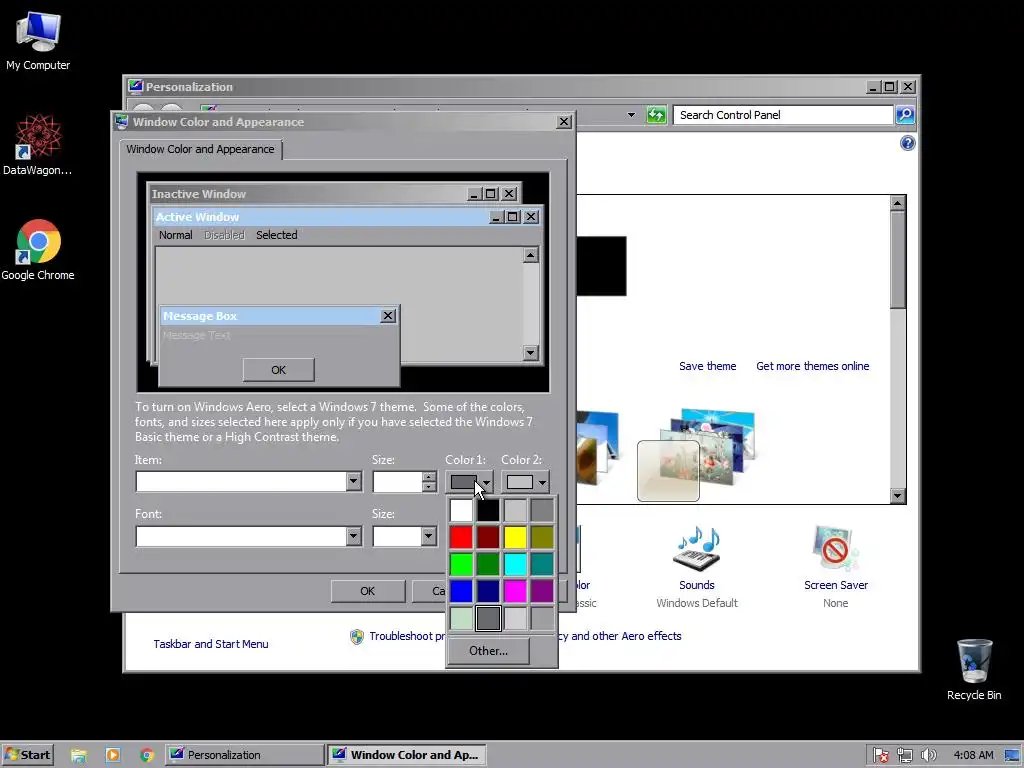Image resolution: width=1024 pixels, height=768 pixels.
Task: Click the green refresh icon in address bar
Action: 656,115
